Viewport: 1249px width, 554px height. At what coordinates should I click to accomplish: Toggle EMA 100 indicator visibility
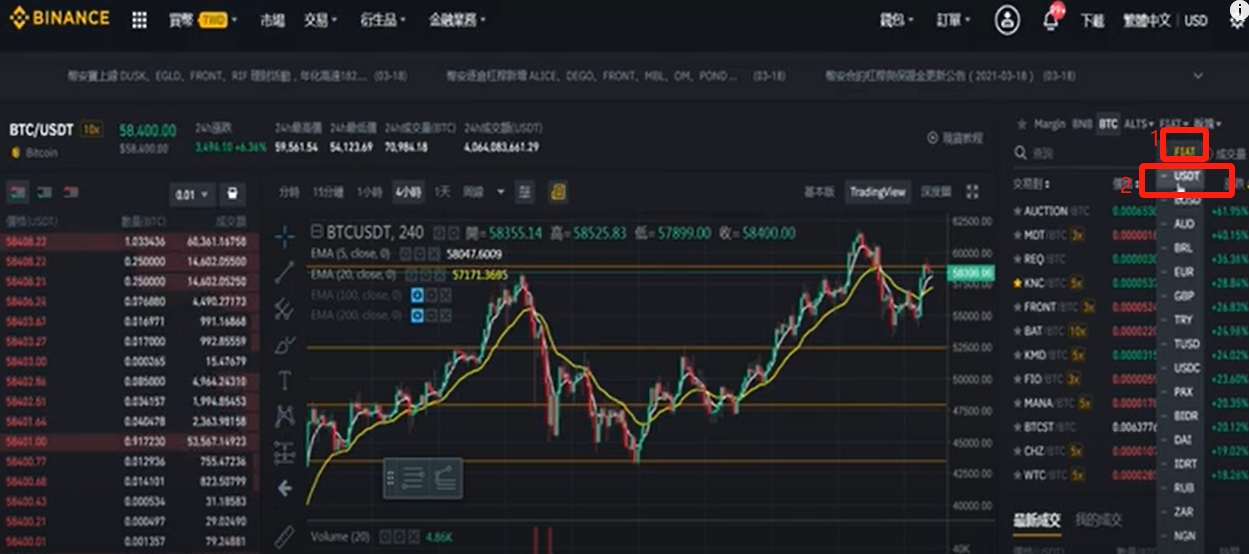[x=417, y=295]
